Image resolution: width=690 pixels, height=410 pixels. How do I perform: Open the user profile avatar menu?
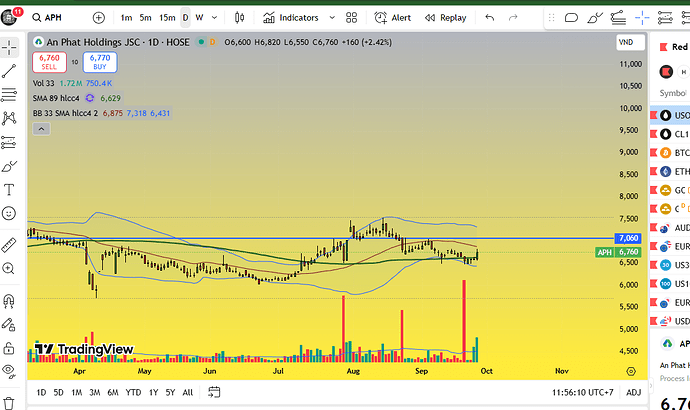click(x=9, y=17)
